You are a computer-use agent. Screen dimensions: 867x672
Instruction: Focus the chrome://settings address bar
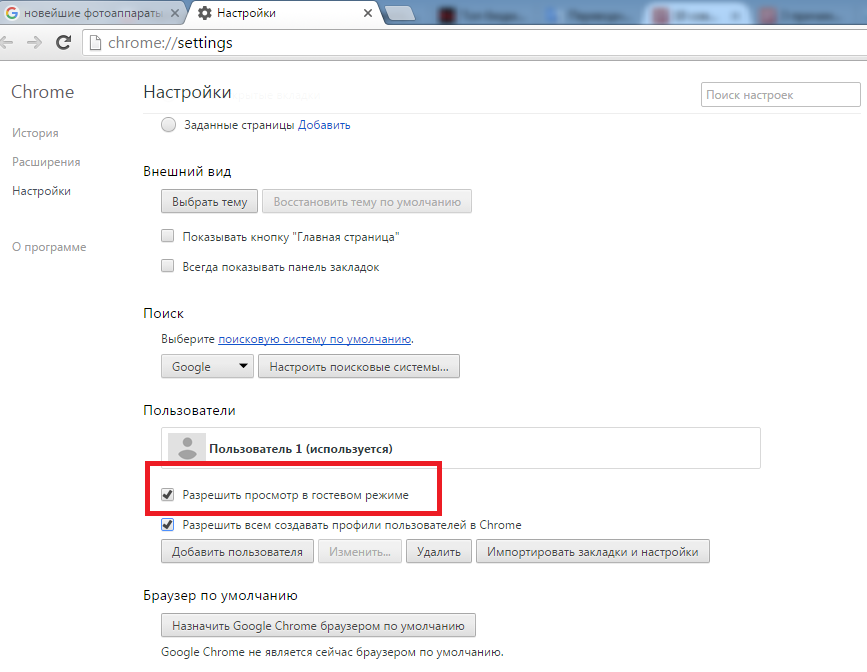(476, 43)
